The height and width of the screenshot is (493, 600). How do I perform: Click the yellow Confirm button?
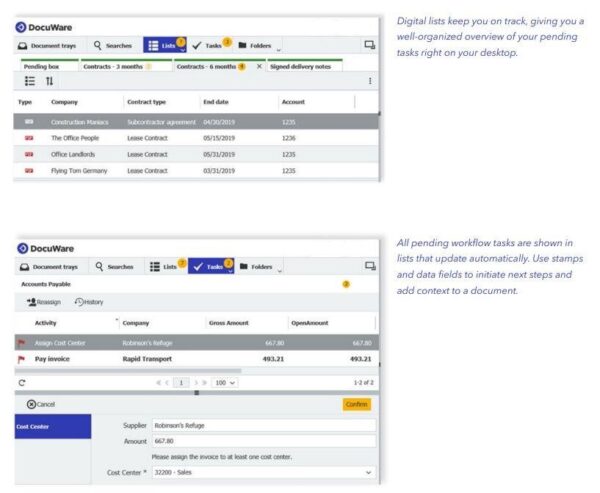[357, 404]
